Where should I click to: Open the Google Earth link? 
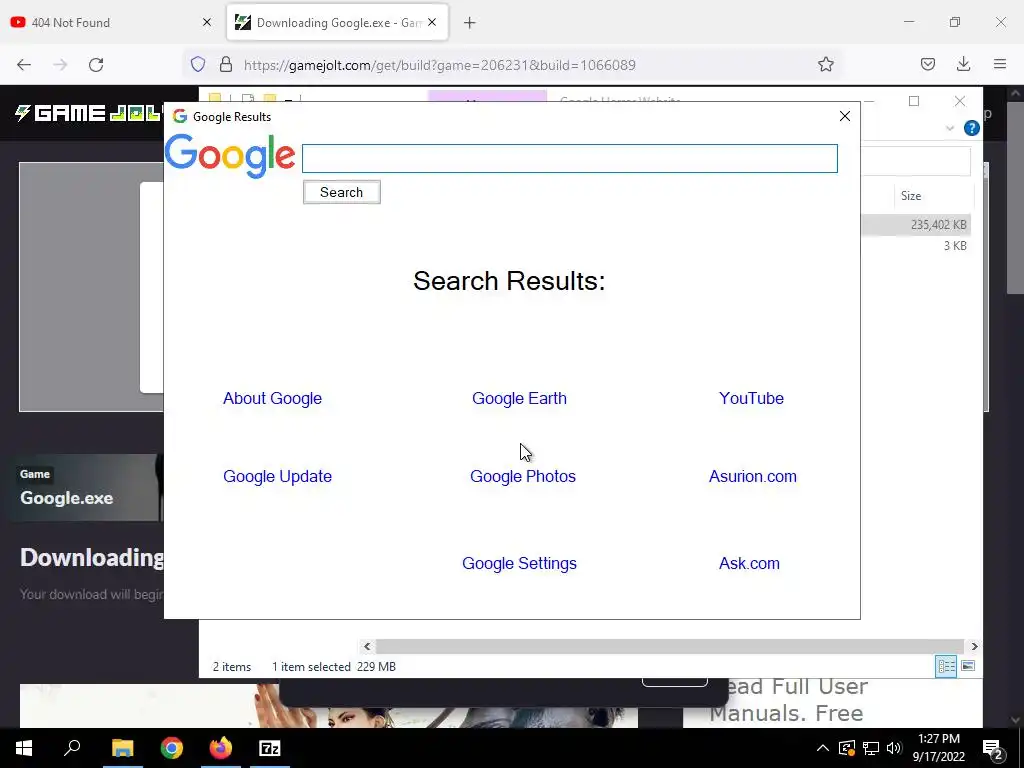point(519,398)
